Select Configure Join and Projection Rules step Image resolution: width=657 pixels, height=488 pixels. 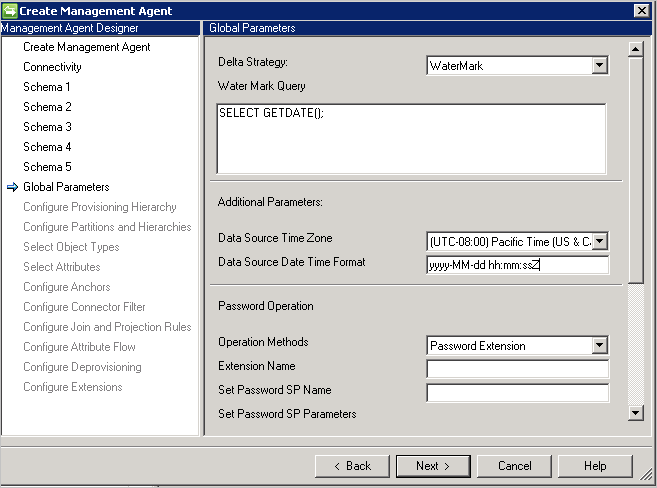(107, 327)
